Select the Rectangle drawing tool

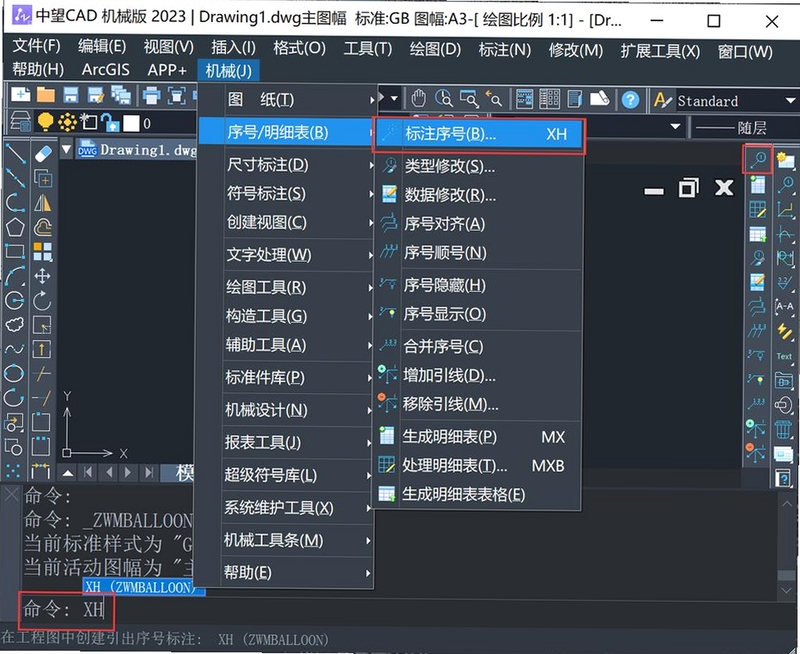click(15, 251)
